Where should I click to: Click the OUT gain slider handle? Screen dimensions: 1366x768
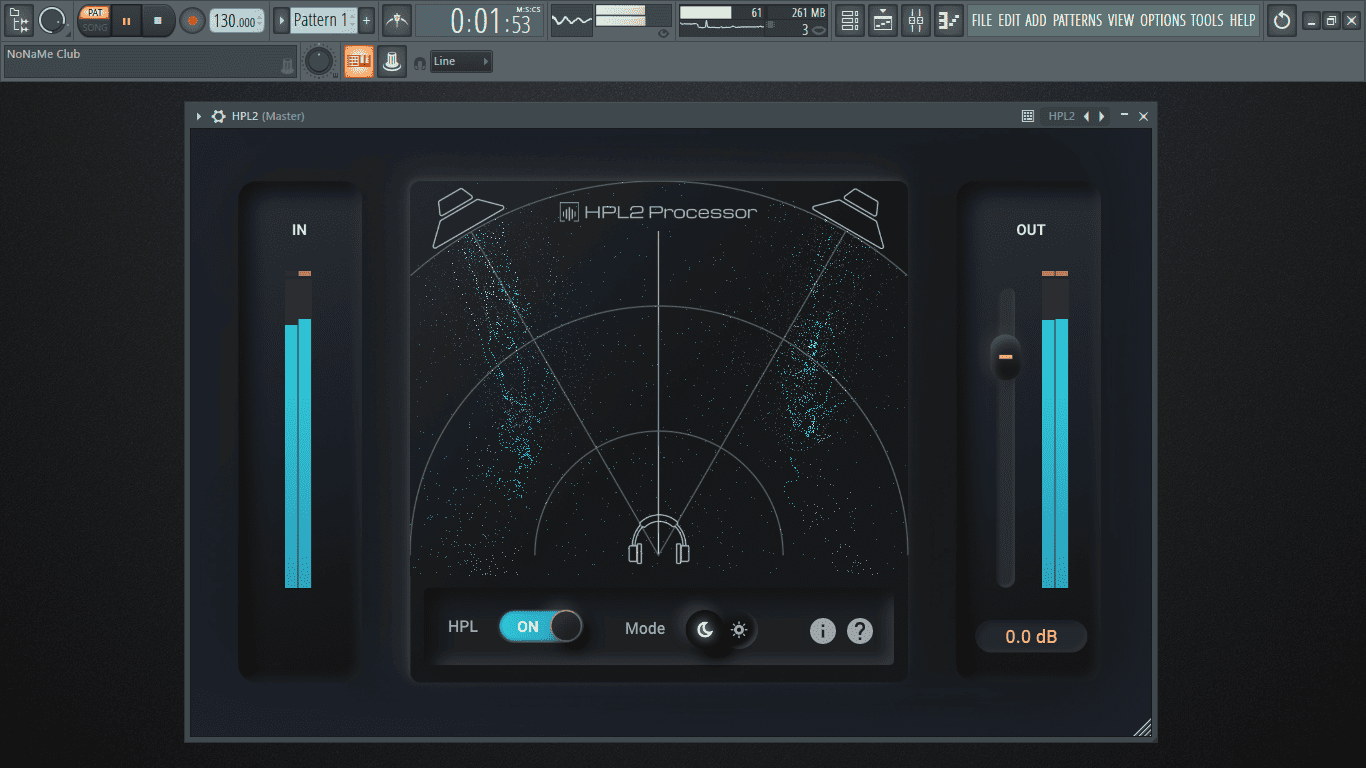[x=1005, y=356]
